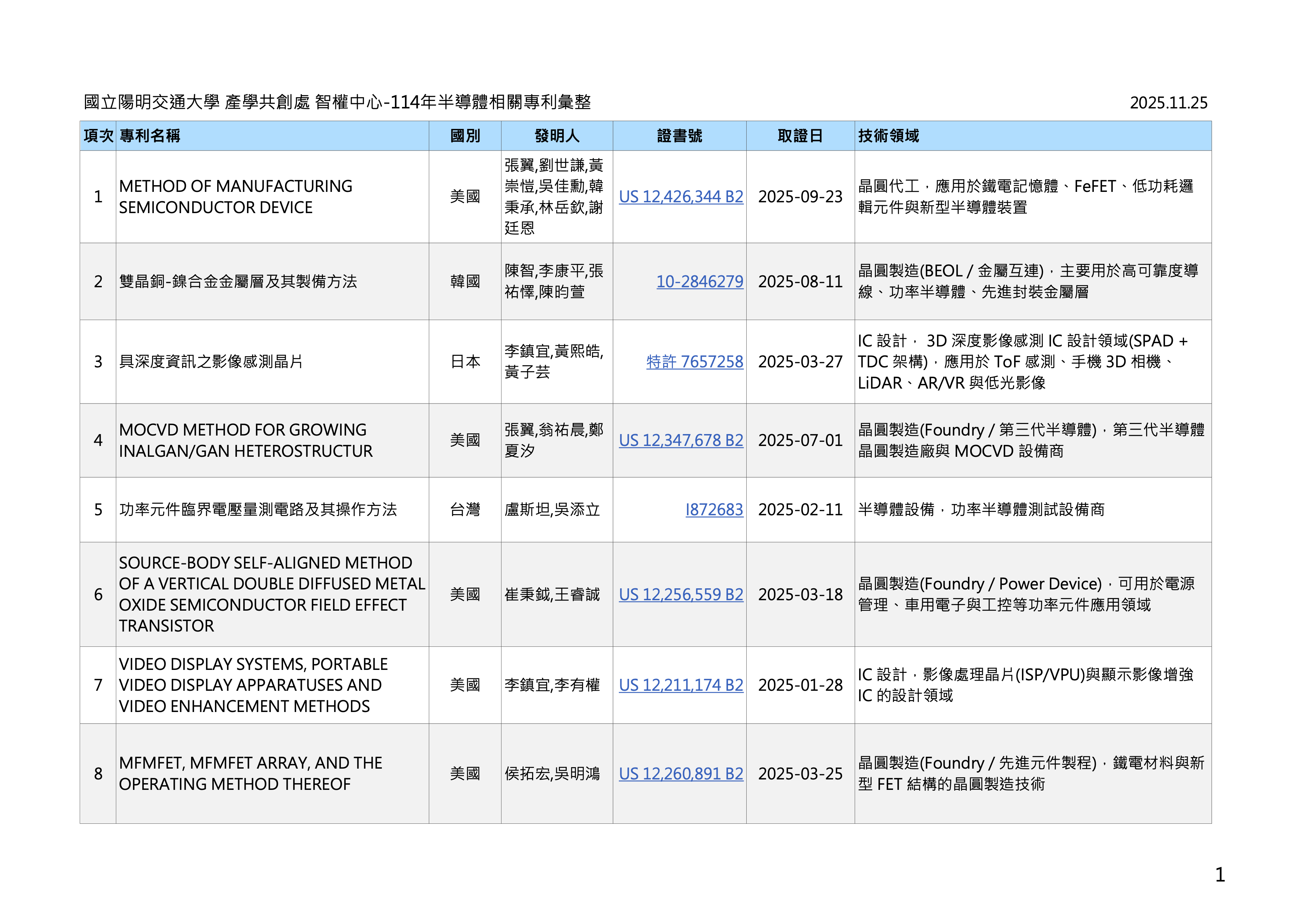Open patent link US 12,211,174 B2

681,686
